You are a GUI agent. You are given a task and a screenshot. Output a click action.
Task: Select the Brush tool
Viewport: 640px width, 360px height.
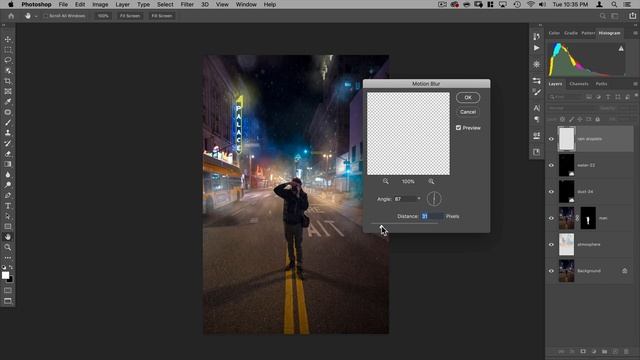(8, 122)
